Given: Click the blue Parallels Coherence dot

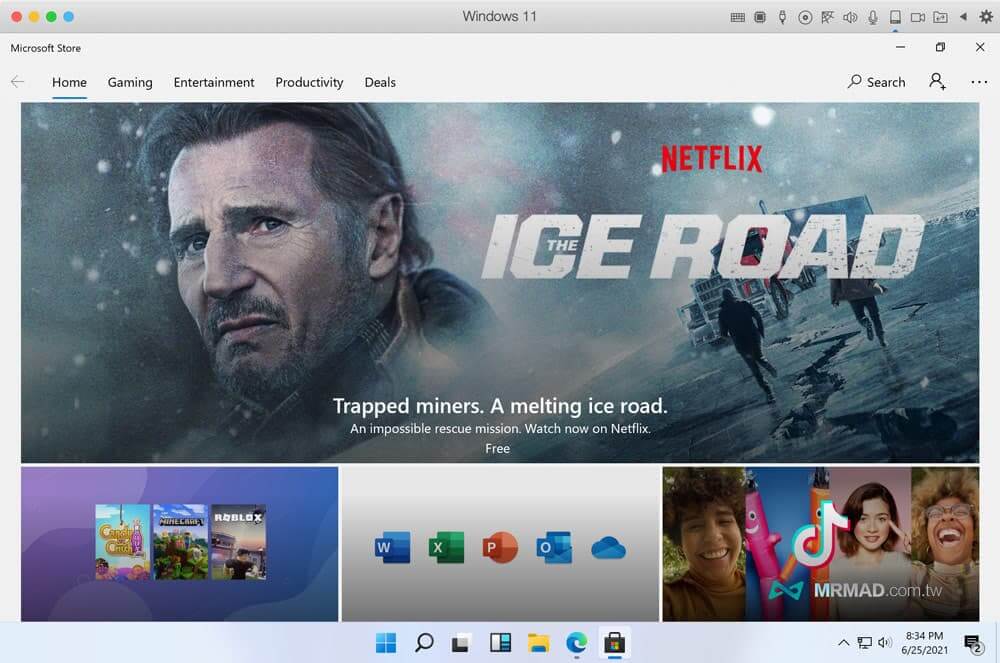Looking at the screenshot, I should (x=68, y=17).
